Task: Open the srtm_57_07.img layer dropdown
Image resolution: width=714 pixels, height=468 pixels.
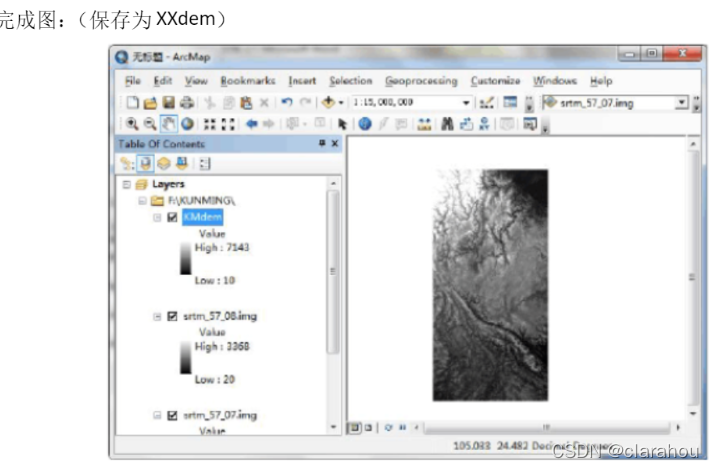Action: [x=682, y=103]
